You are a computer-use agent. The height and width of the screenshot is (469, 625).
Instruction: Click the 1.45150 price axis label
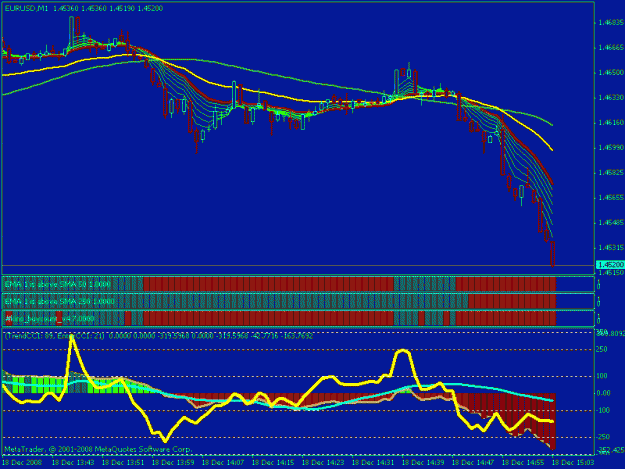pyautogui.click(x=611, y=273)
